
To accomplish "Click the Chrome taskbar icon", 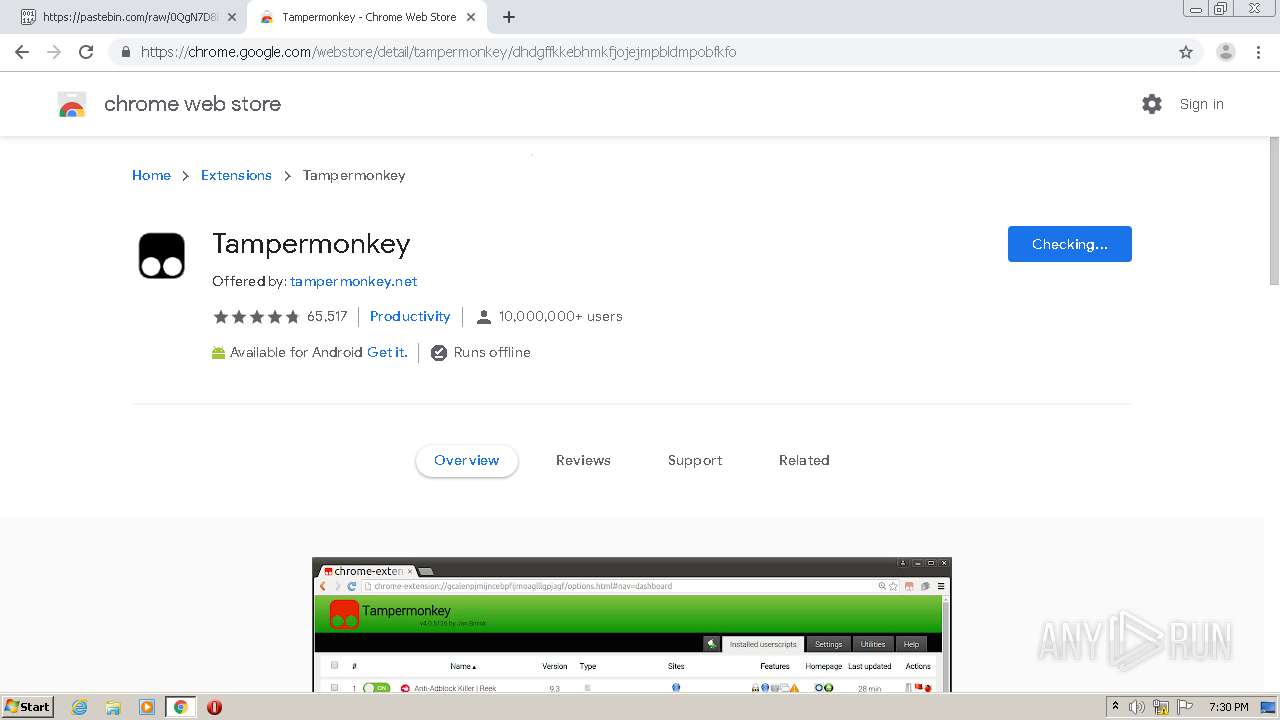I will tap(180, 707).
